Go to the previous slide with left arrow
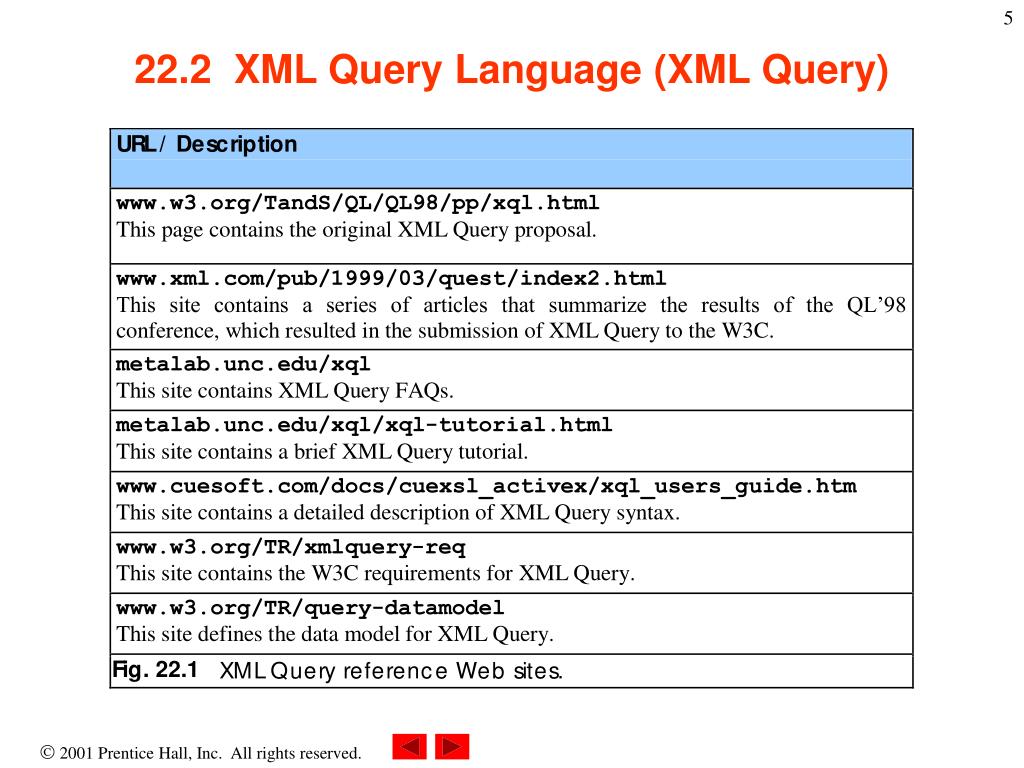Viewport: 1024px width, 768px height. [409, 746]
